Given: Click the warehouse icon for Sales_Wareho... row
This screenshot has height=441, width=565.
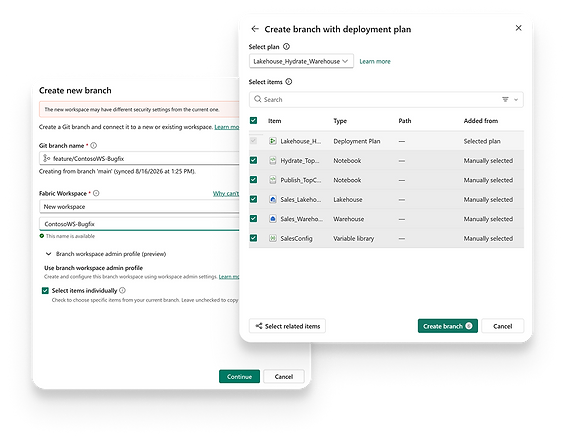Looking at the screenshot, I should [x=273, y=219].
